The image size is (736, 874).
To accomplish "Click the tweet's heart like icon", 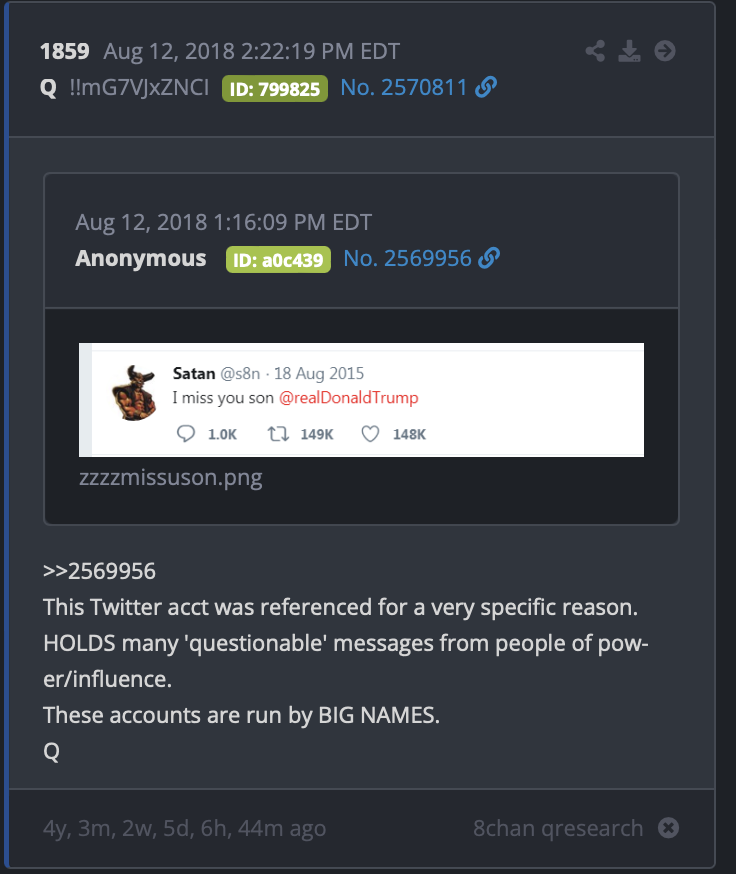I will 370,434.
